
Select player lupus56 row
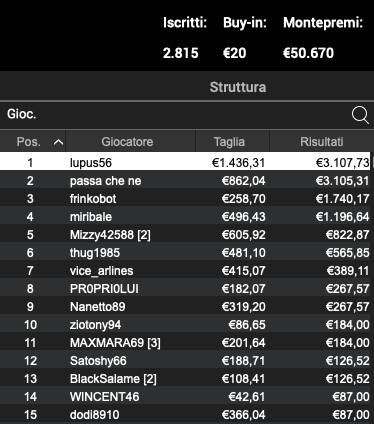coord(185,162)
